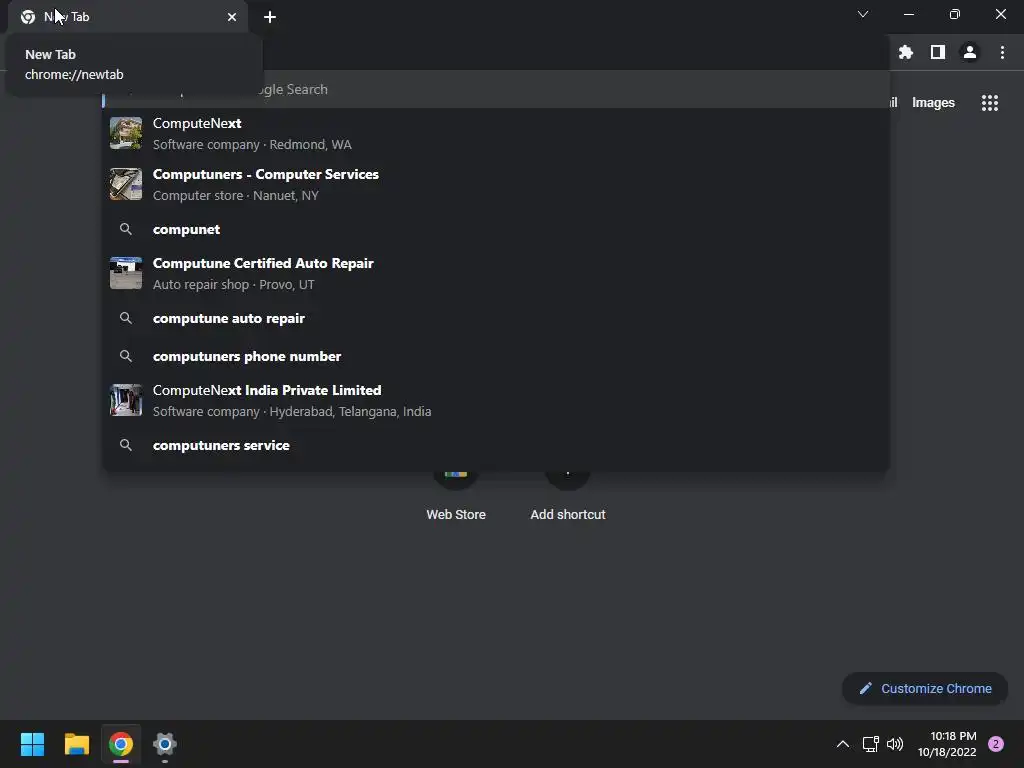Choose Computuners - Computer Services suggestion
Screen dimensions: 1024x768
496,184
